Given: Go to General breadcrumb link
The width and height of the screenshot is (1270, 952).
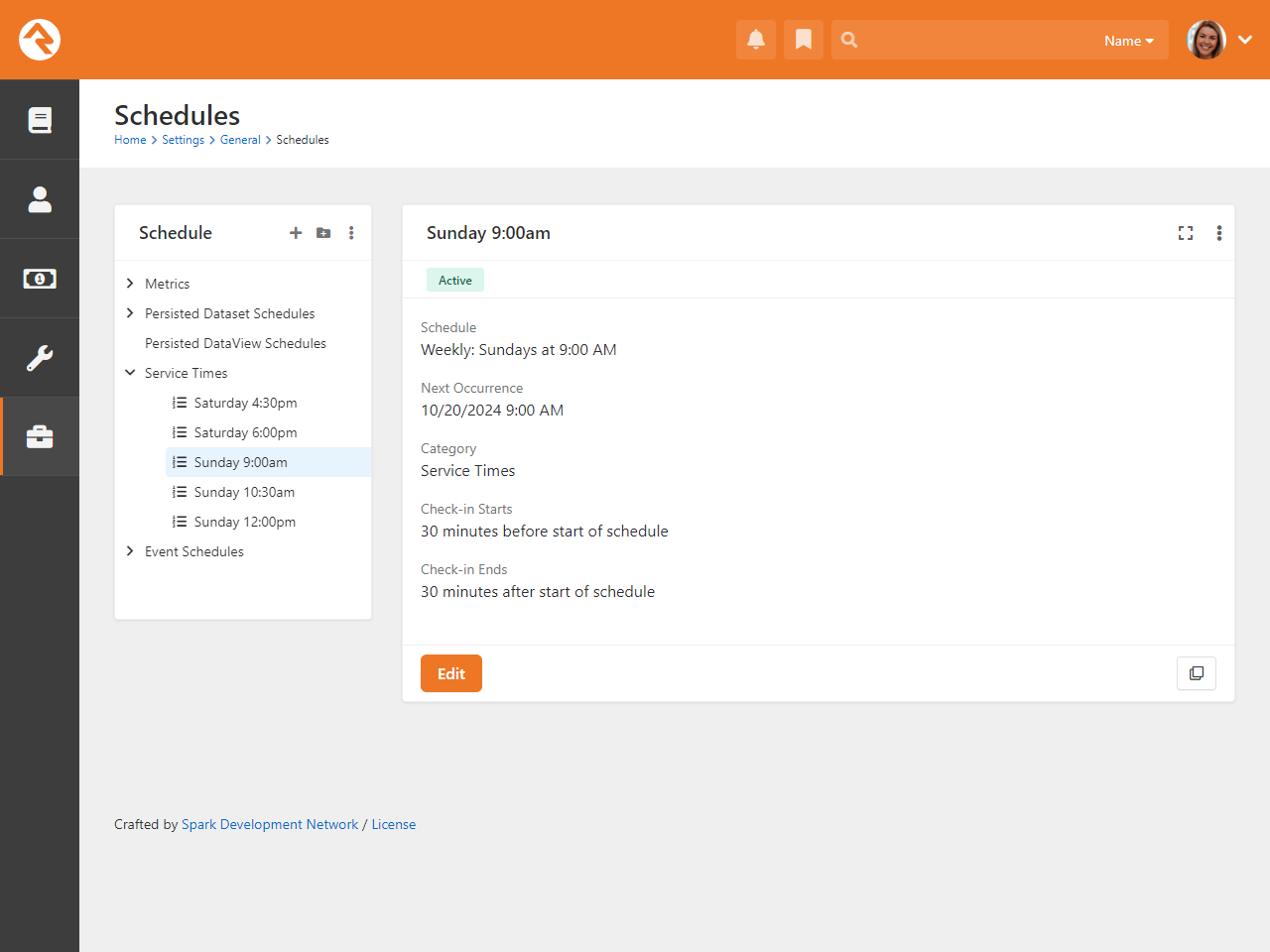Looking at the screenshot, I should (x=240, y=140).
